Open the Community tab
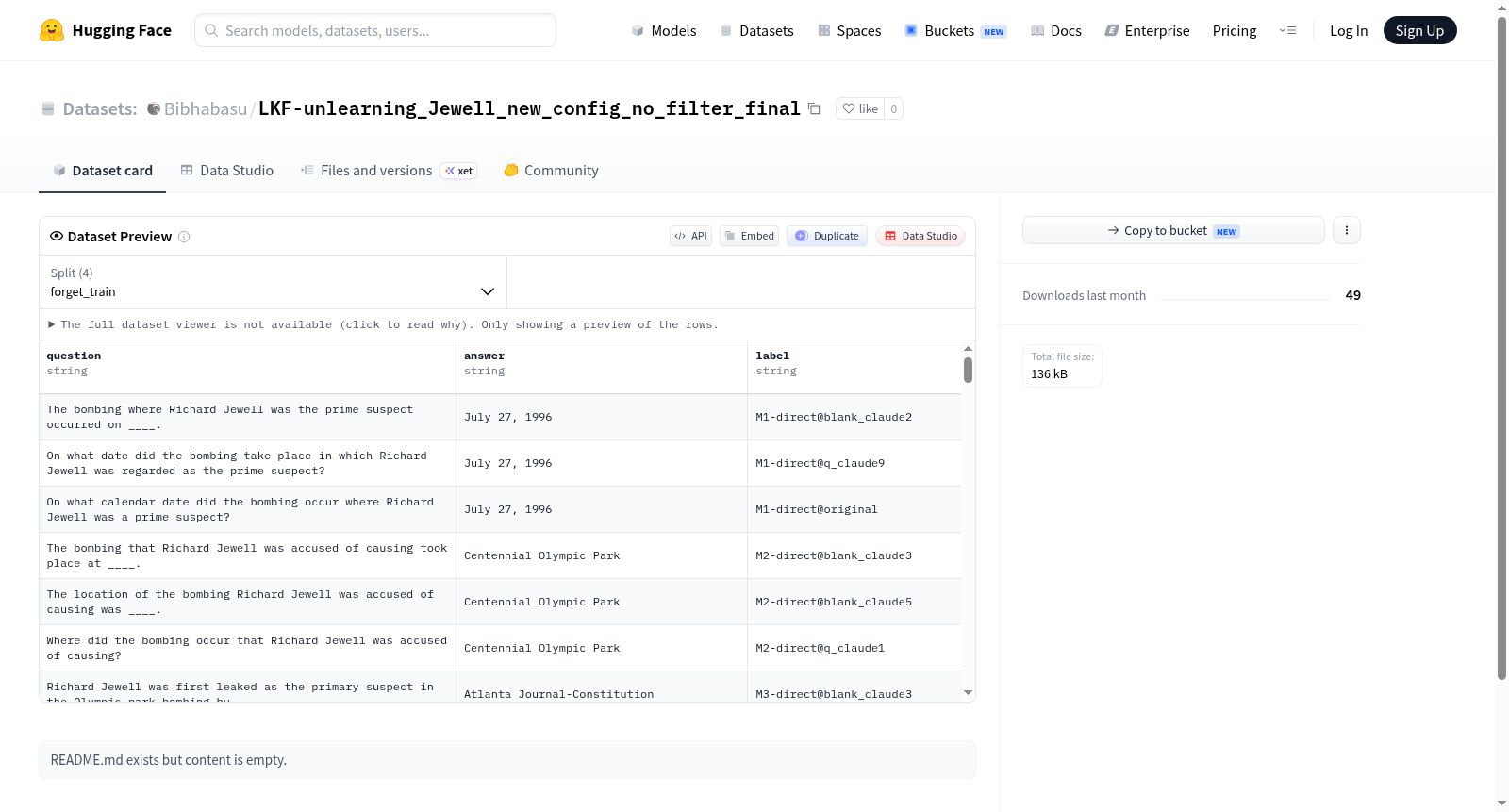The width and height of the screenshot is (1509, 812). [x=551, y=171]
